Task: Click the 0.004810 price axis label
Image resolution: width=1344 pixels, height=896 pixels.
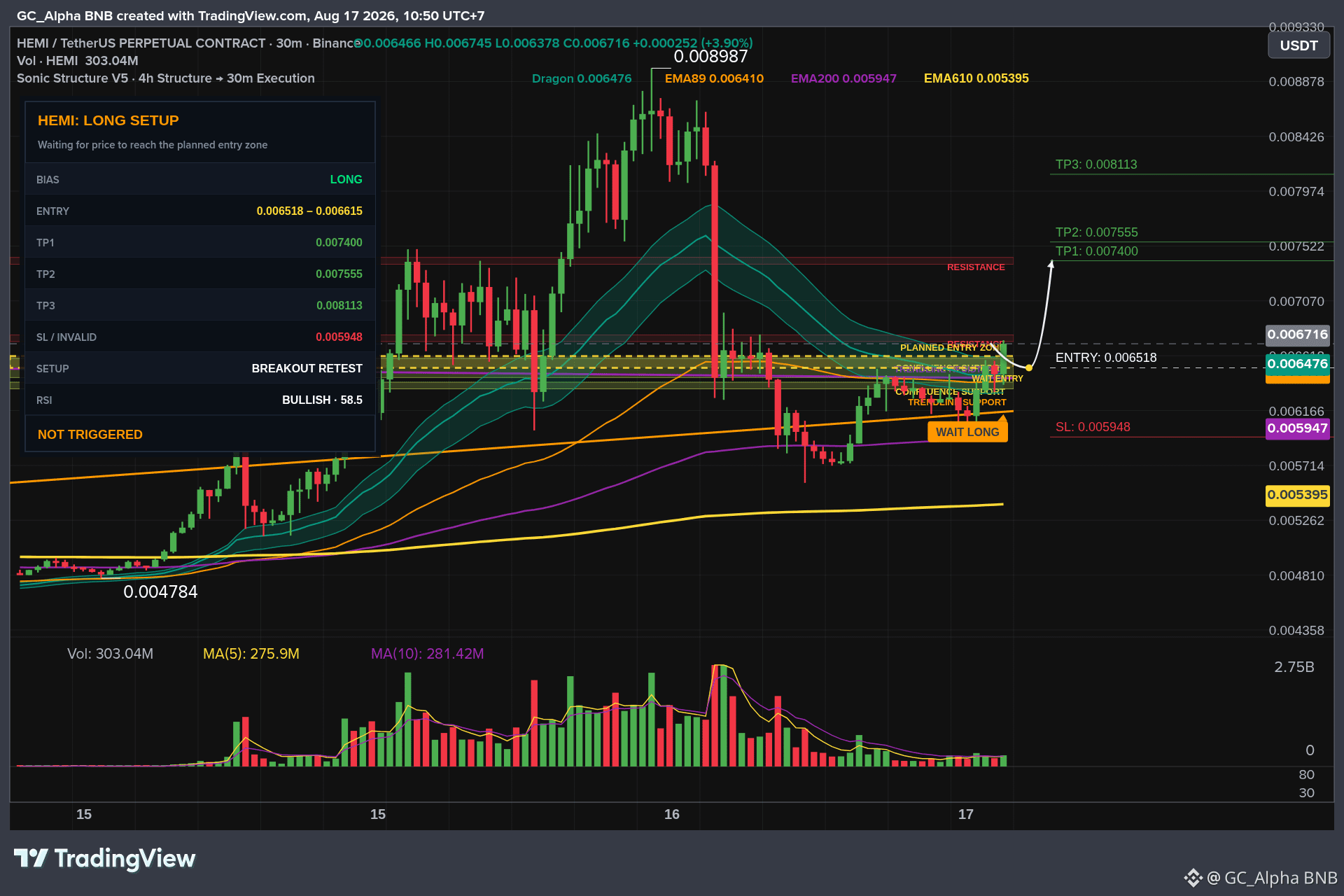Action: [x=1296, y=576]
